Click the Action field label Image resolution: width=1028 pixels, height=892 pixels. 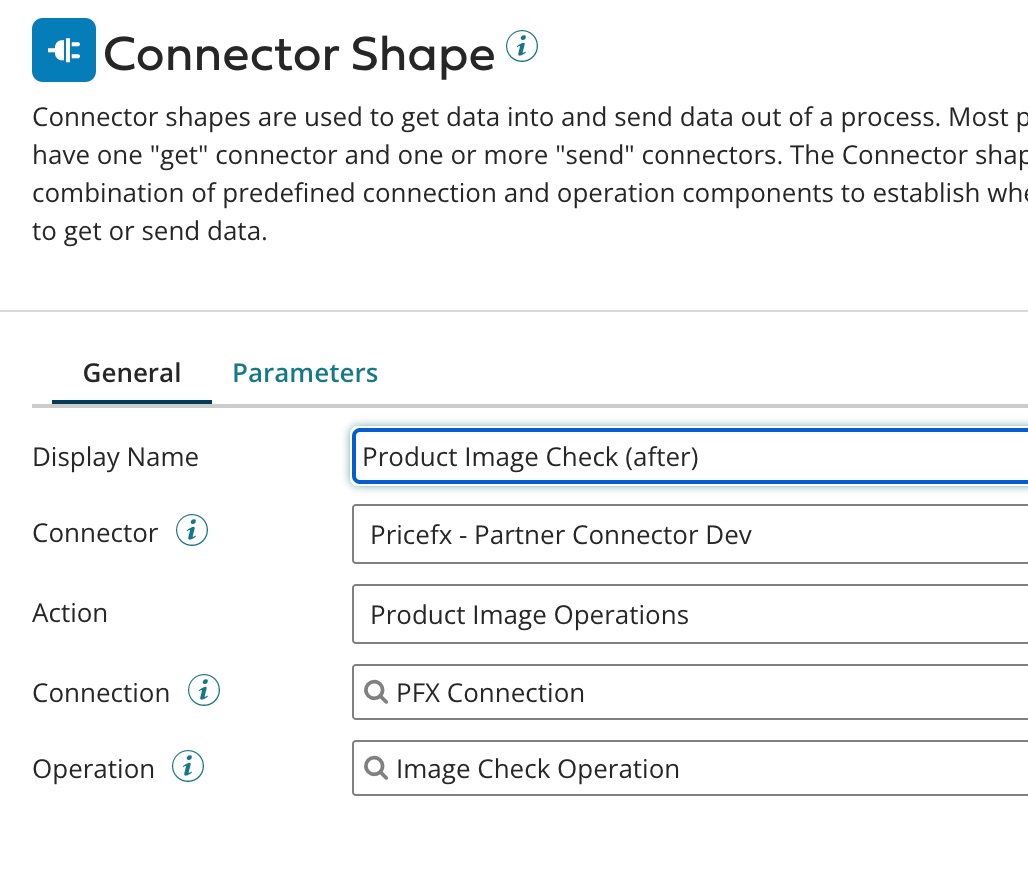pyautogui.click(x=70, y=613)
